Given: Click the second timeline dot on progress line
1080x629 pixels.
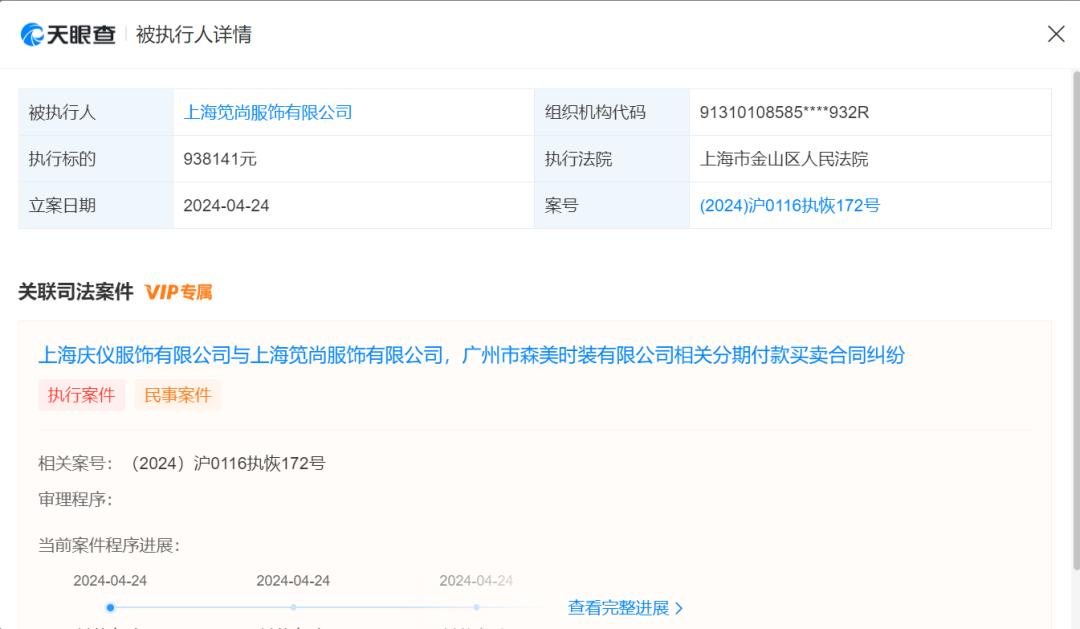Looking at the screenshot, I should click(293, 608).
